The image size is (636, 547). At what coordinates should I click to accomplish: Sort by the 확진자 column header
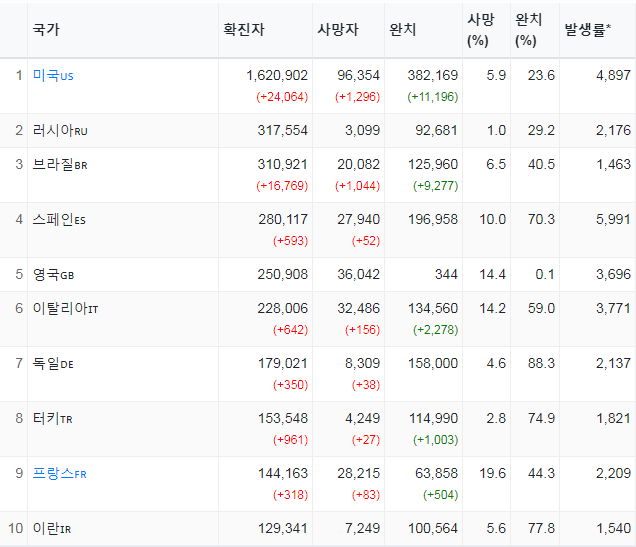[244, 29]
